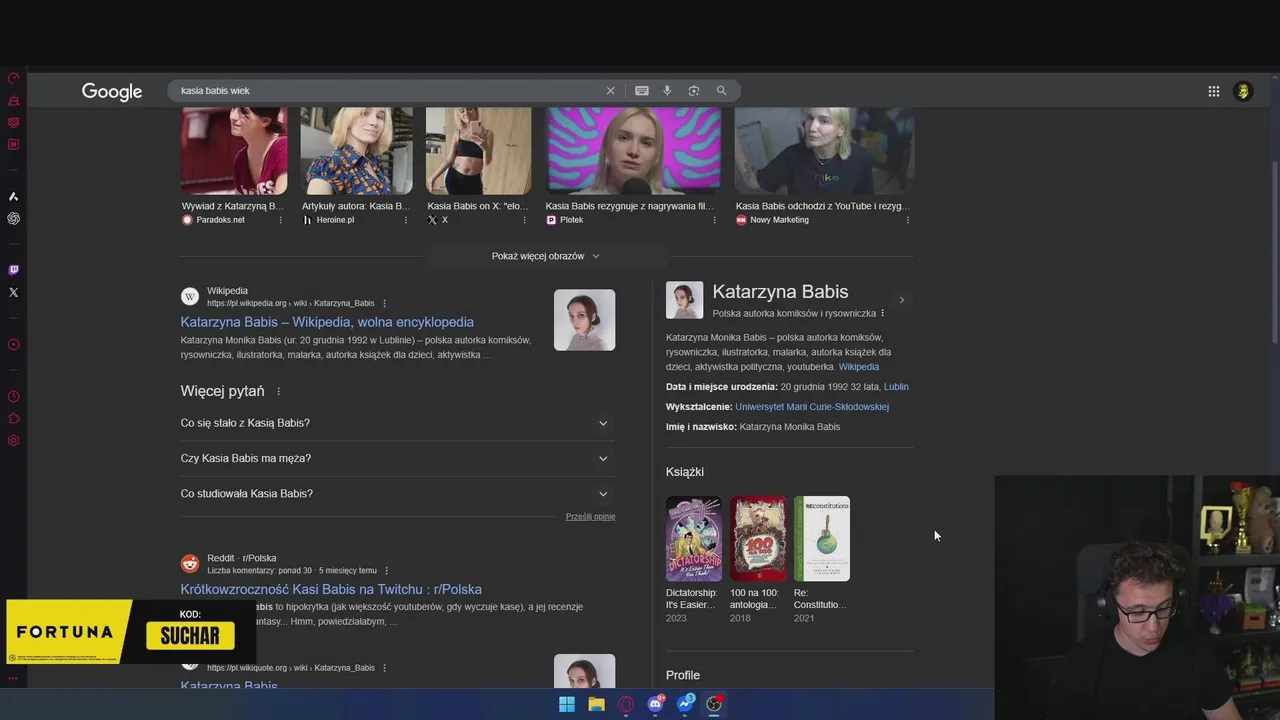Screen dimensions: 1280x720
Task: Open the on-screen keyboard in search bar
Action: tap(642, 90)
